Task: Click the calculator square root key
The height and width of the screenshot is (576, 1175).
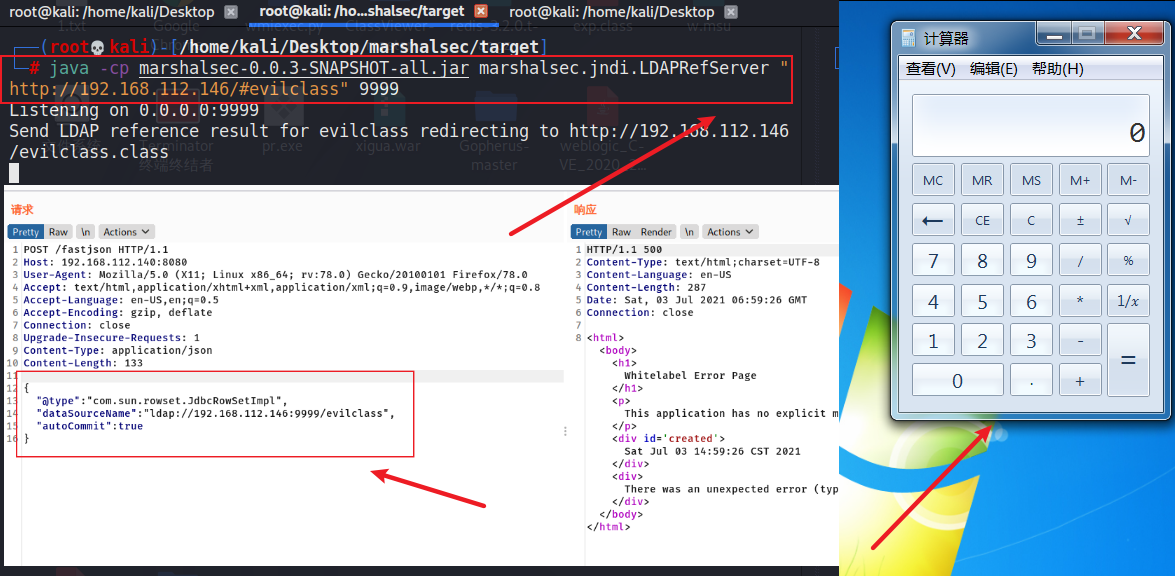Action: point(1129,220)
